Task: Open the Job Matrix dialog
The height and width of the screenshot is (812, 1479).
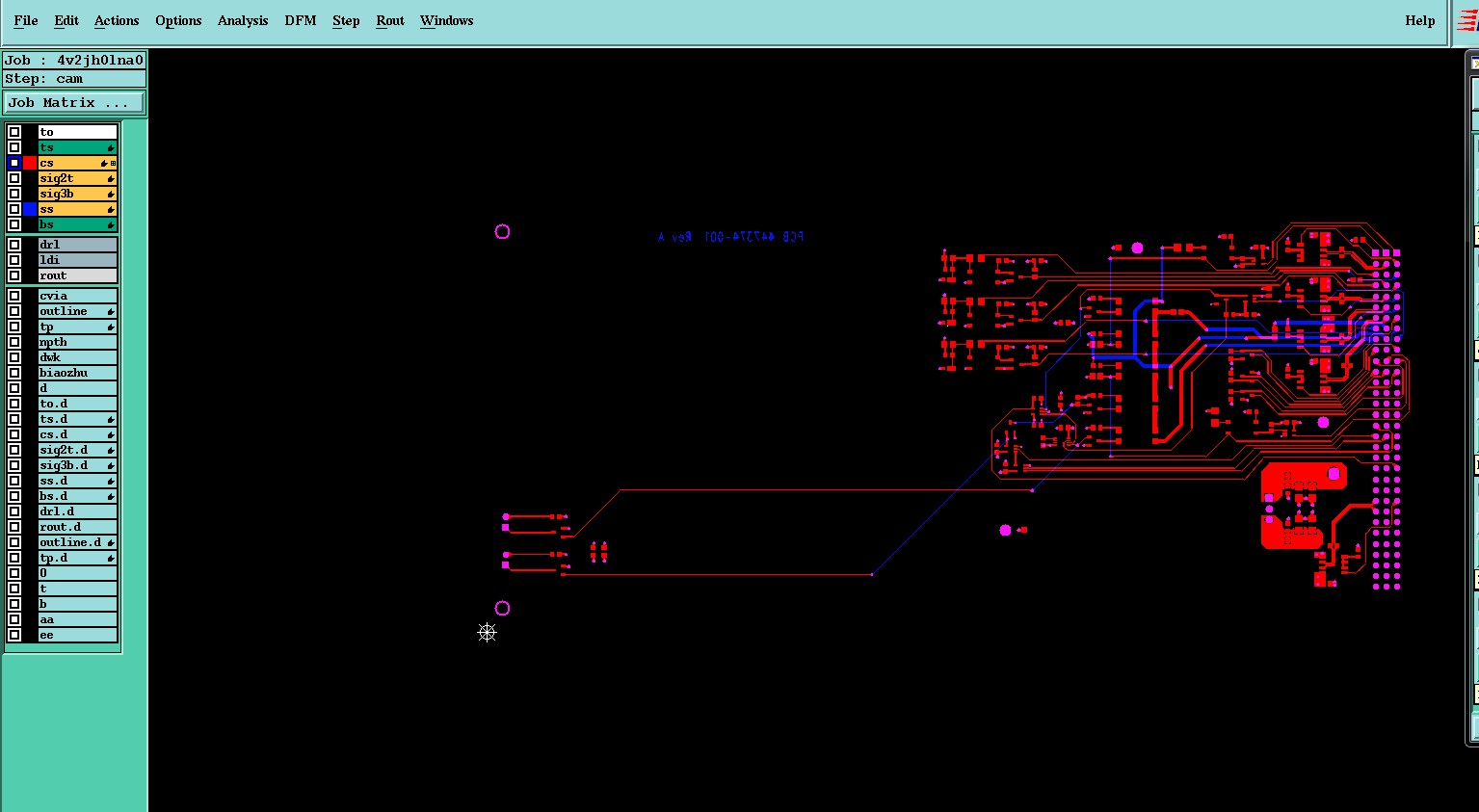Action: (x=74, y=102)
